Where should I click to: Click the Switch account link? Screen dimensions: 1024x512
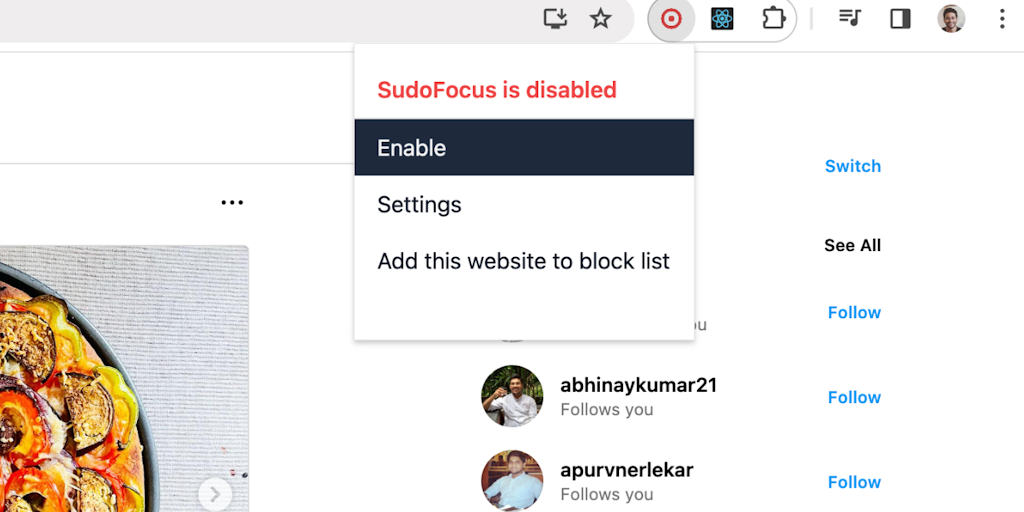(x=852, y=166)
